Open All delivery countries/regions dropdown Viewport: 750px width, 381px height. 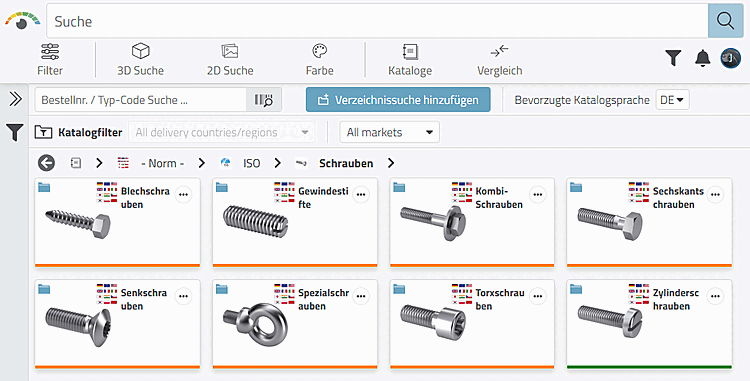(222, 132)
